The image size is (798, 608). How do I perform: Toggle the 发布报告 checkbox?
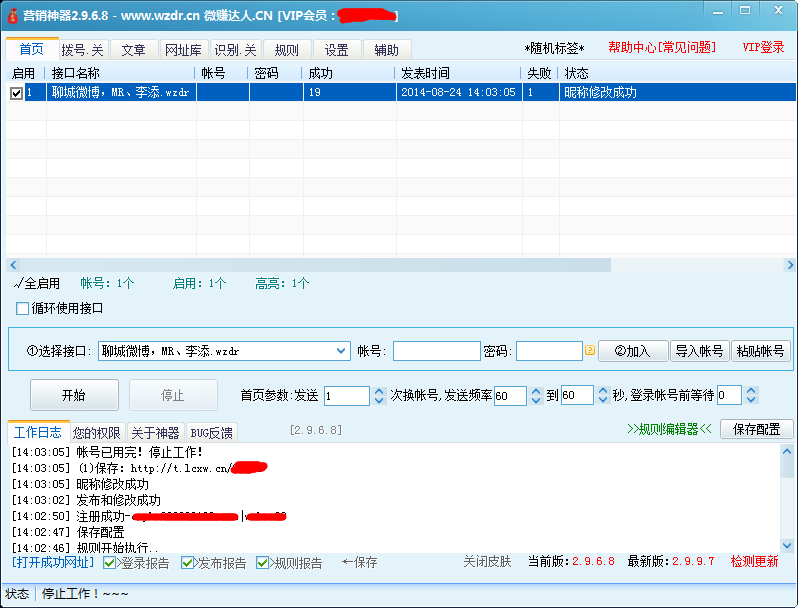pos(187,563)
